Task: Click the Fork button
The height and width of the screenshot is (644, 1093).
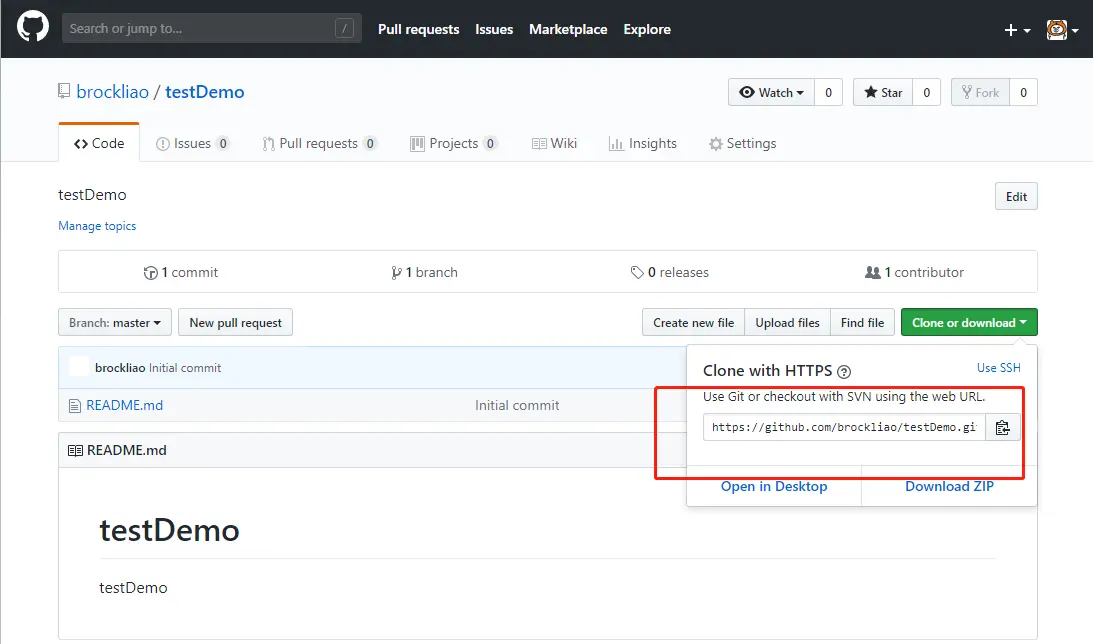Action: tap(980, 92)
